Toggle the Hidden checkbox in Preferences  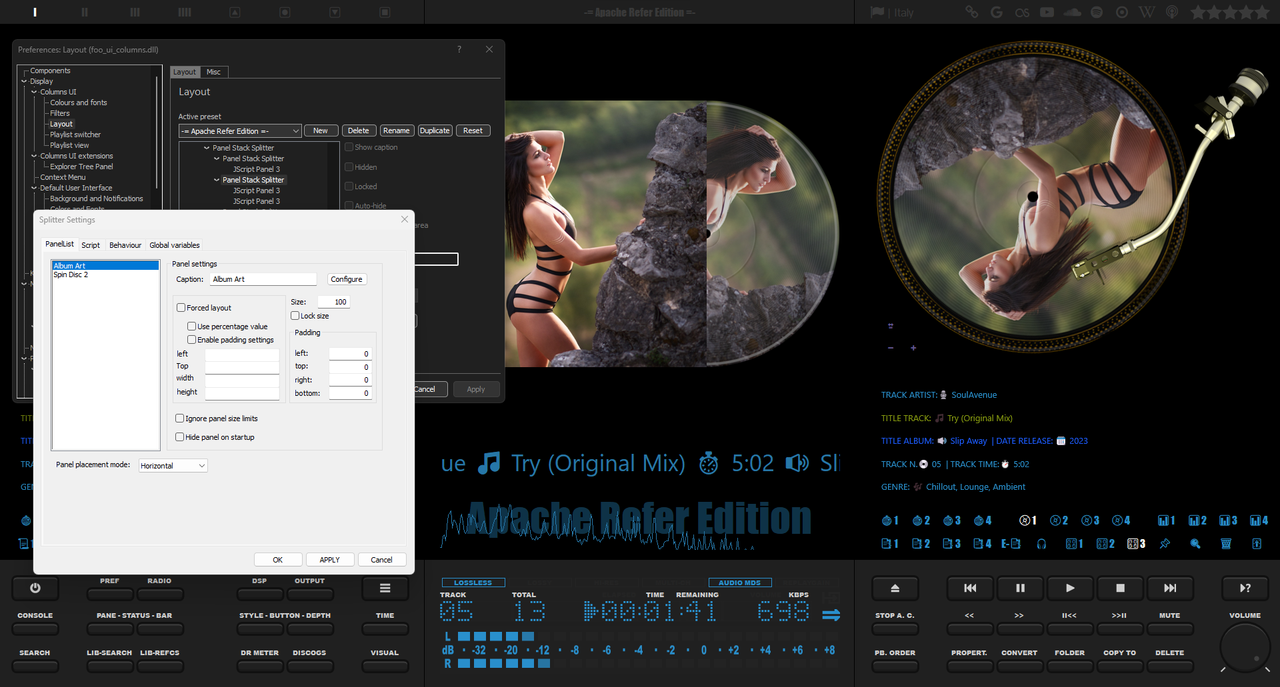(x=349, y=167)
